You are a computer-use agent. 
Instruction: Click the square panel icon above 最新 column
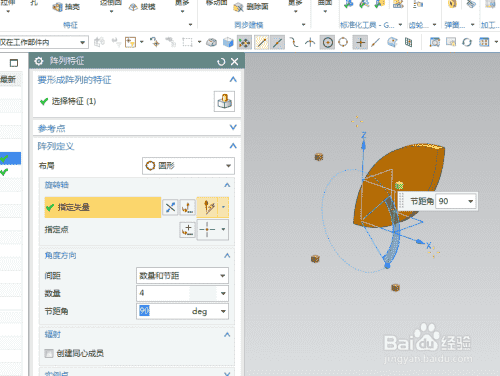point(14,63)
